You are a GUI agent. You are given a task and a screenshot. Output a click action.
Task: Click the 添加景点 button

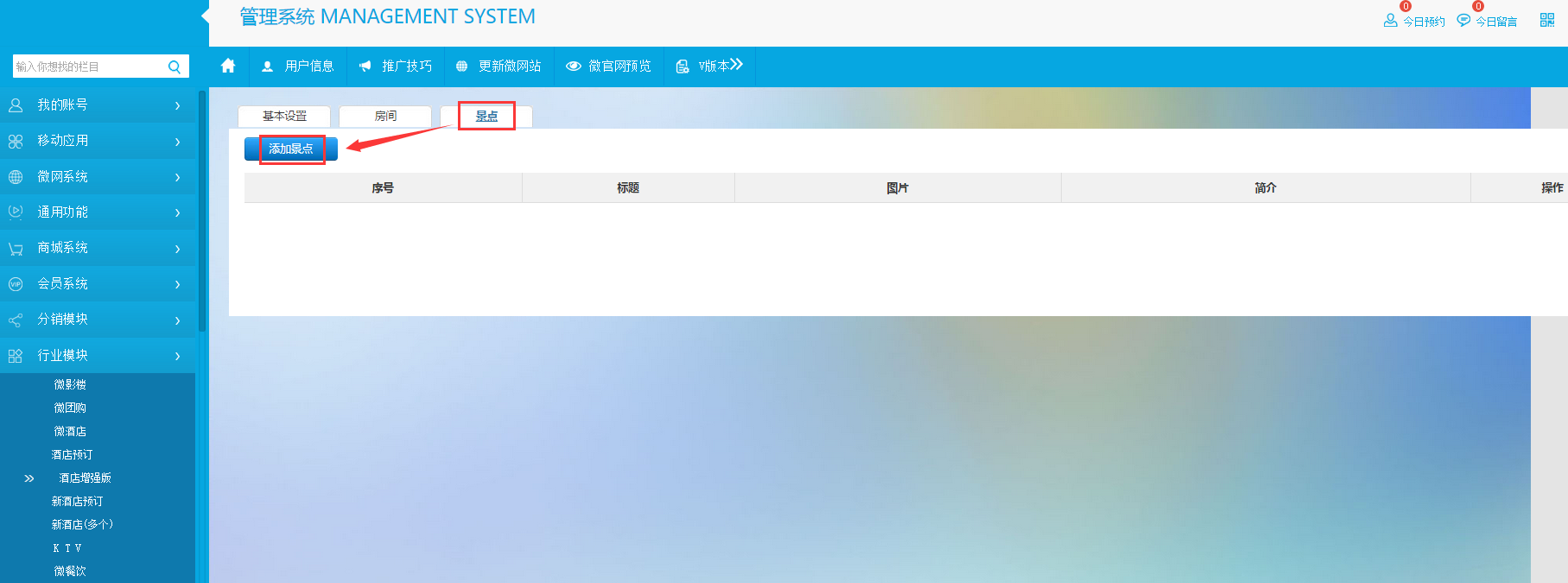click(291, 149)
